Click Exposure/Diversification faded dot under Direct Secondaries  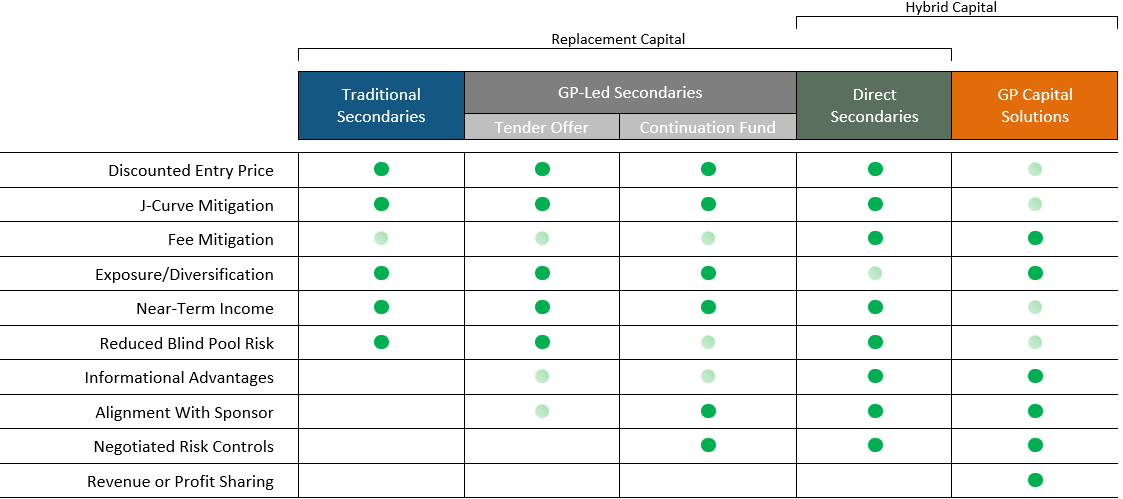pos(875,273)
